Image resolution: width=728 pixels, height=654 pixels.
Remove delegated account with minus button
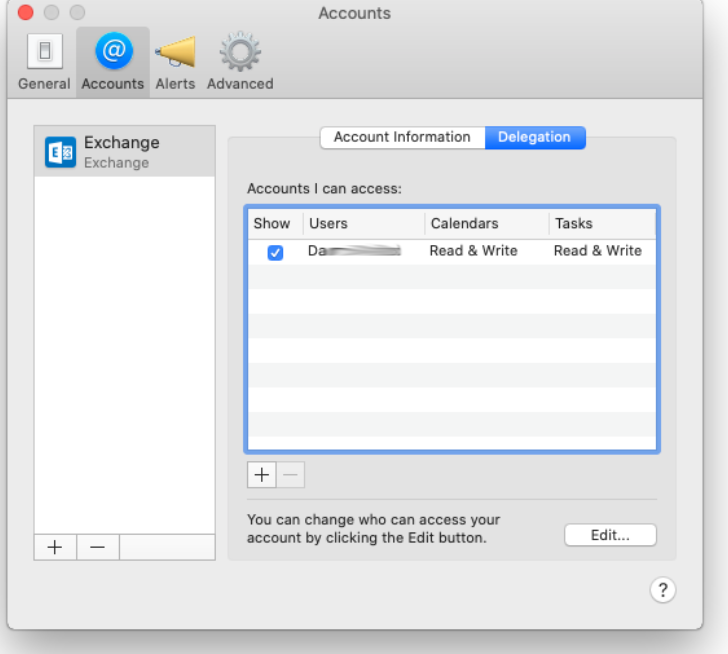click(291, 475)
